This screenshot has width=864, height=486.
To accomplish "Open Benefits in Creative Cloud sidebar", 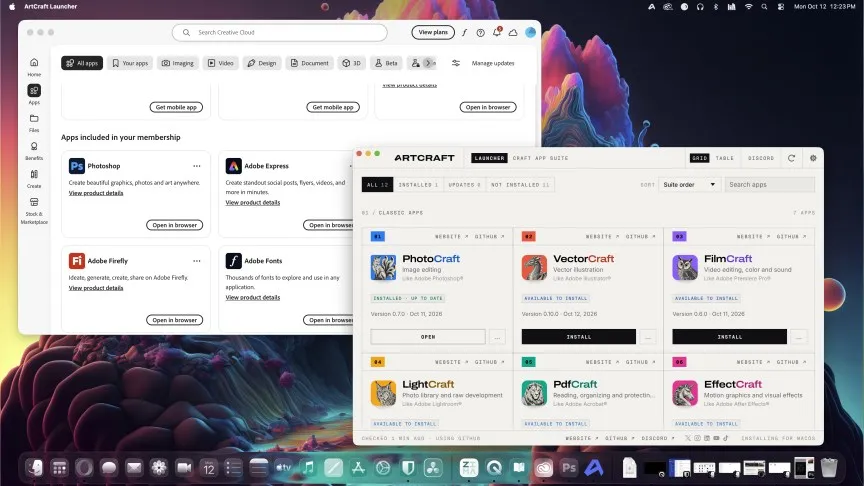I will point(34,150).
